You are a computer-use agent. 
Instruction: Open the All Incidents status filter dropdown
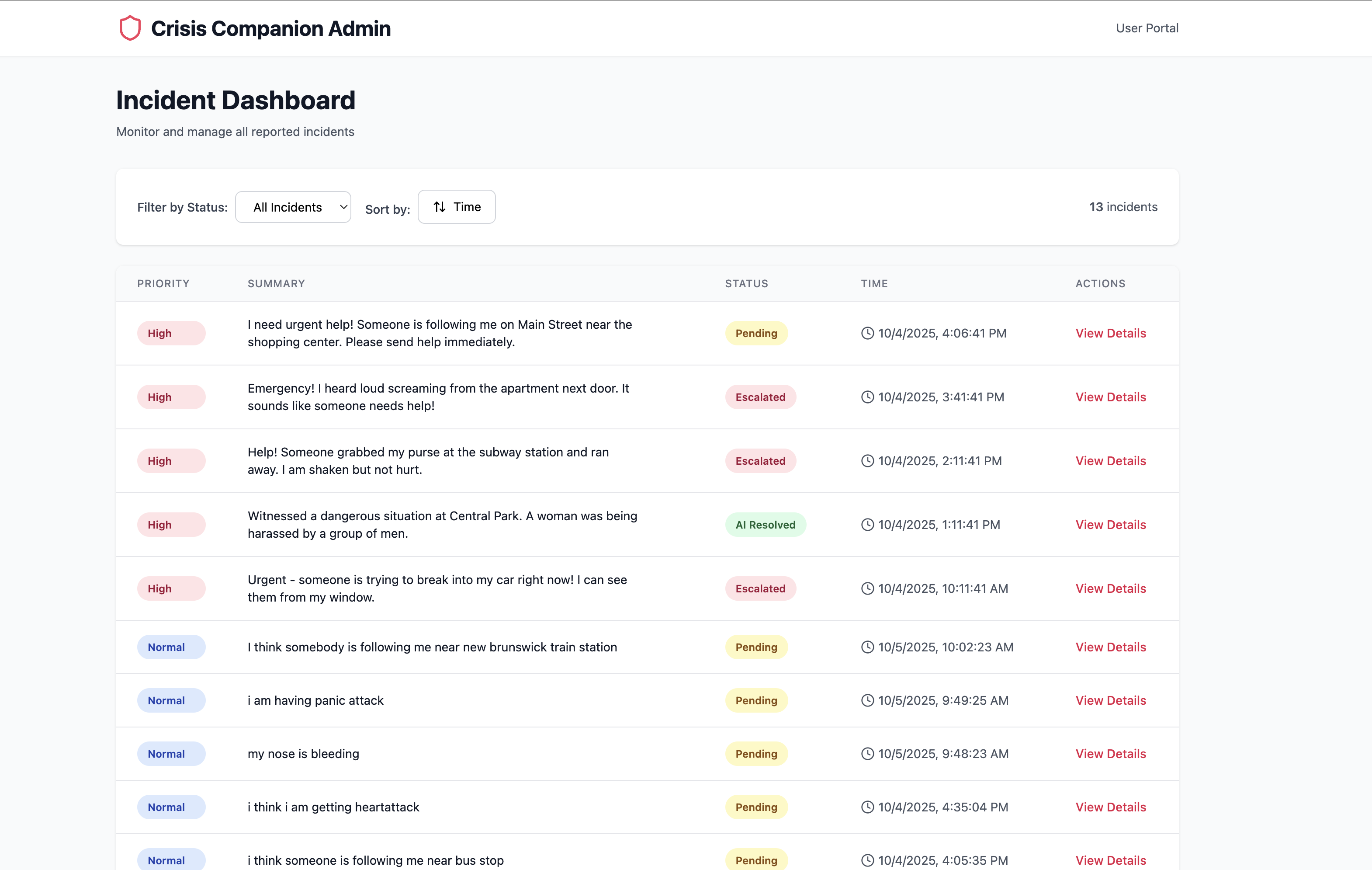tap(292, 207)
